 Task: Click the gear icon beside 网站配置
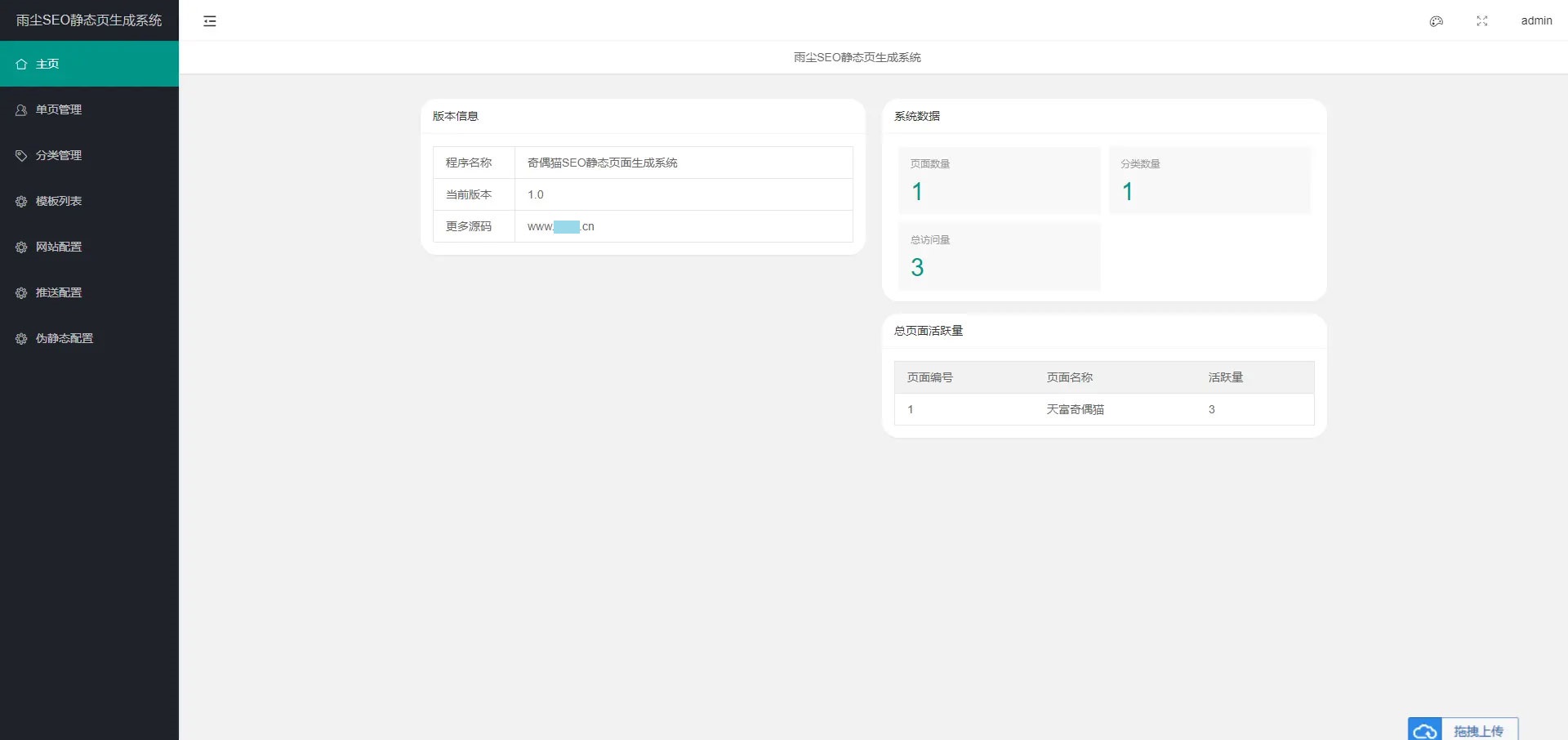pos(20,247)
